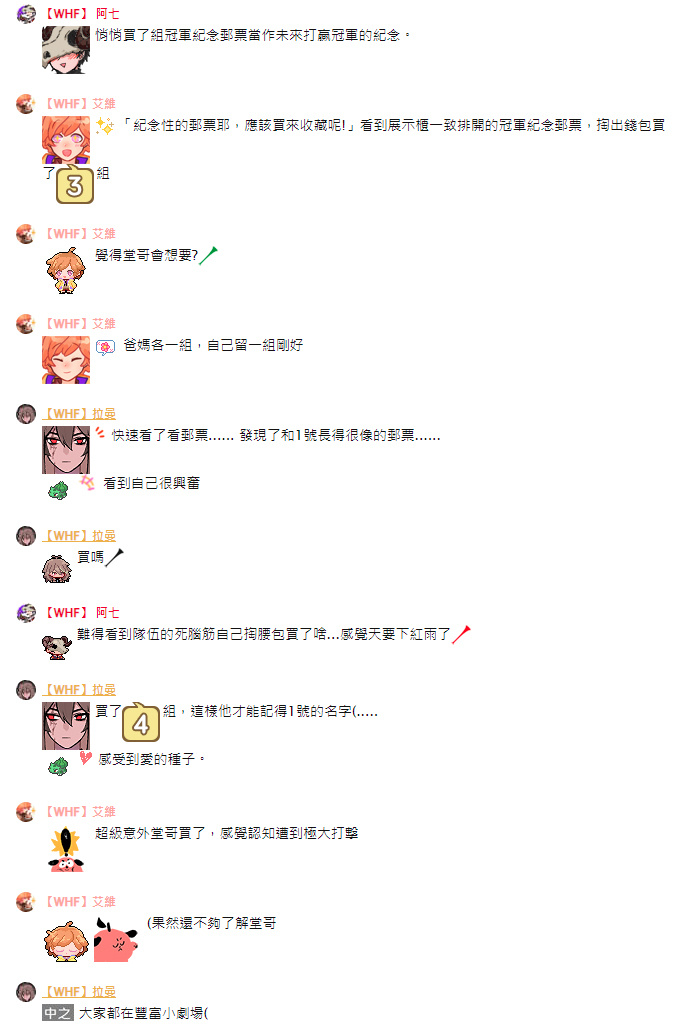The width and height of the screenshot is (690, 1031).
Task: Click the sparkle emoticon in 艾維's post
Action: coord(105,126)
